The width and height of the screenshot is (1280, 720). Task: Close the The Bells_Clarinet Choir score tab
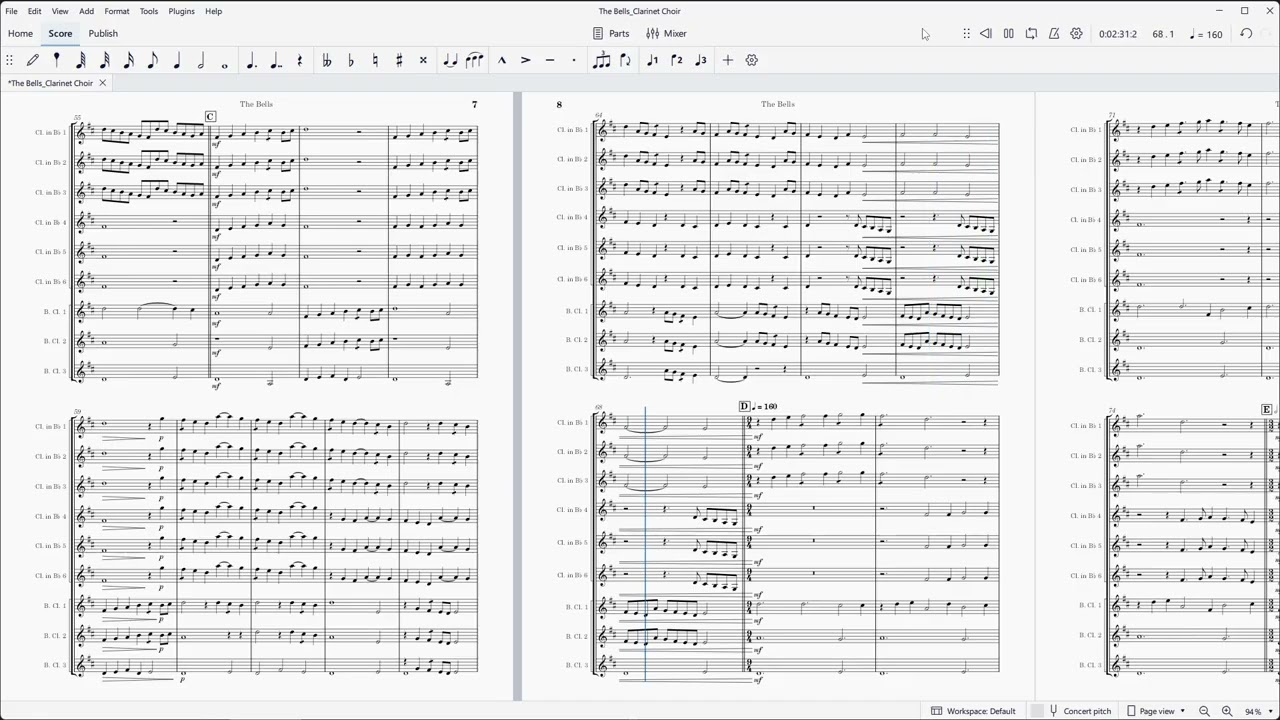(102, 83)
